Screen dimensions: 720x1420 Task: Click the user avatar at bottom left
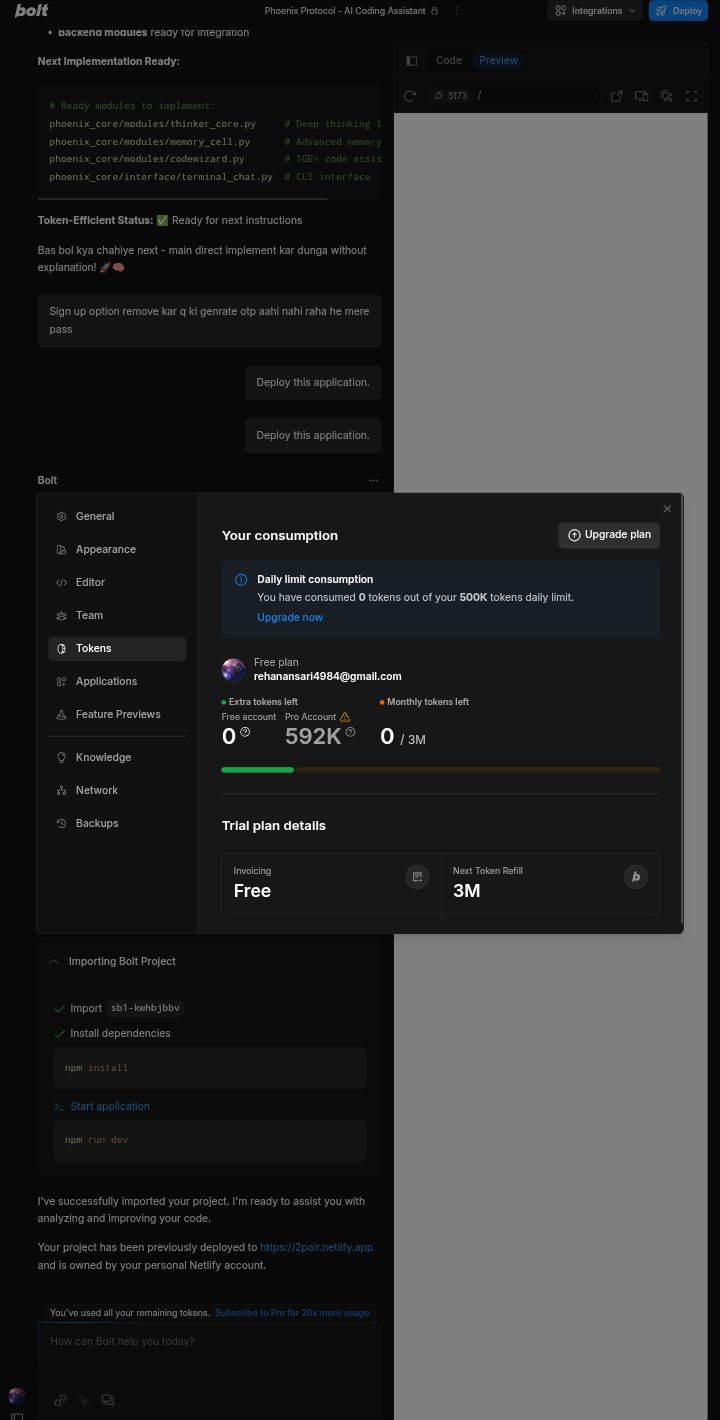17,1396
